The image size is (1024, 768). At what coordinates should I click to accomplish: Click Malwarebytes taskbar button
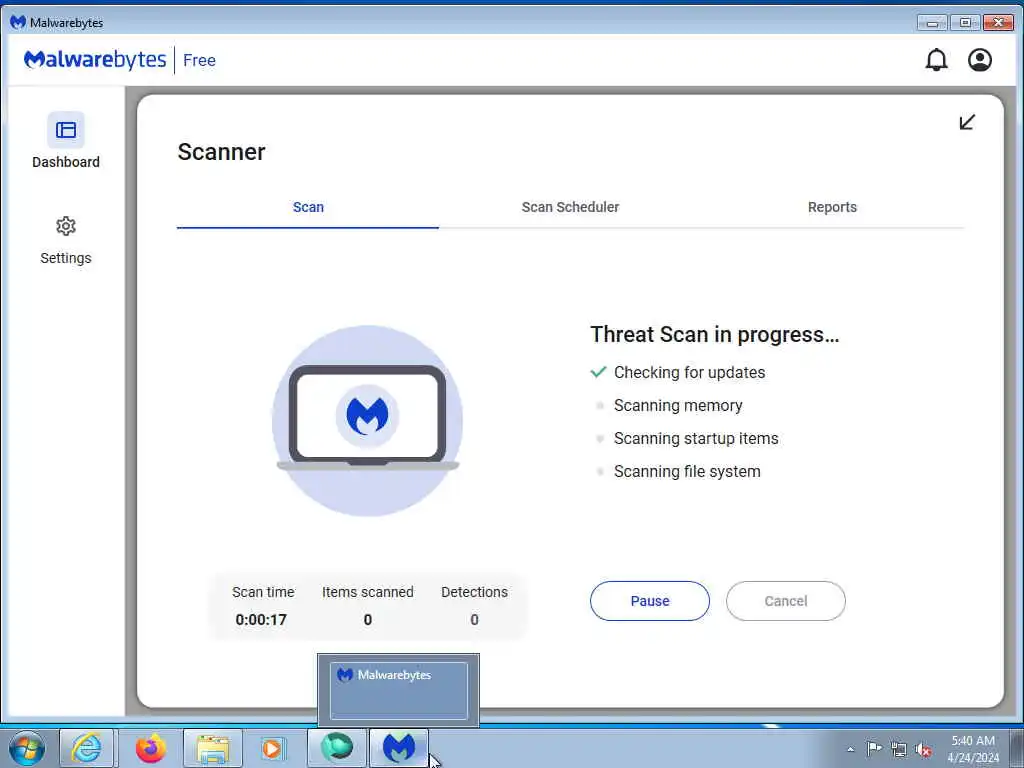coord(399,748)
